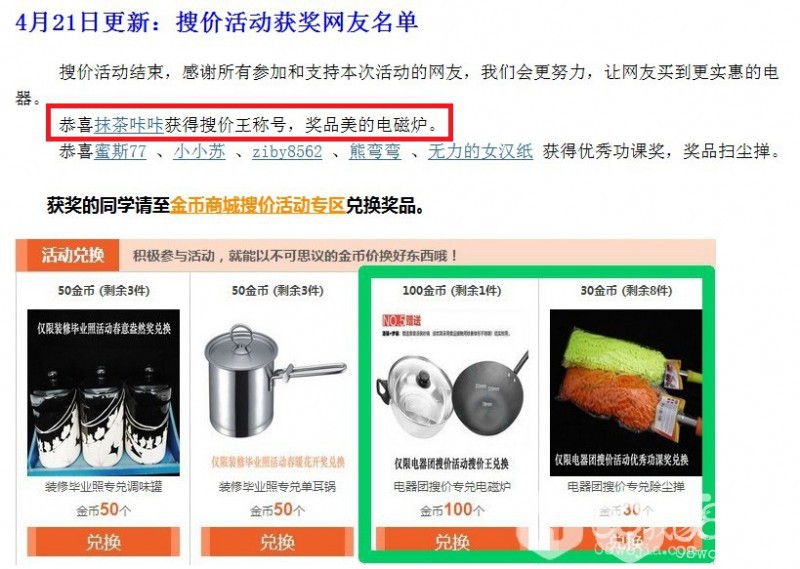The height and width of the screenshot is (569, 800).
Task: Redeem the 100-coin induction cooker prize
Action: pyautogui.click(x=452, y=541)
